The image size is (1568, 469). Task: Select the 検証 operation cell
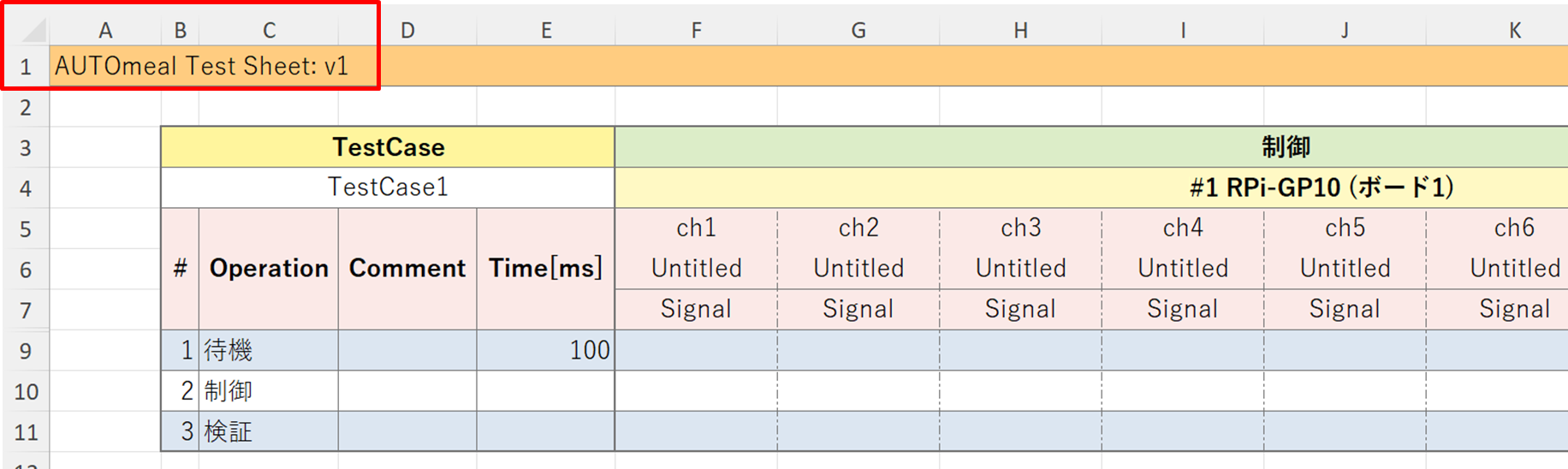point(269,431)
